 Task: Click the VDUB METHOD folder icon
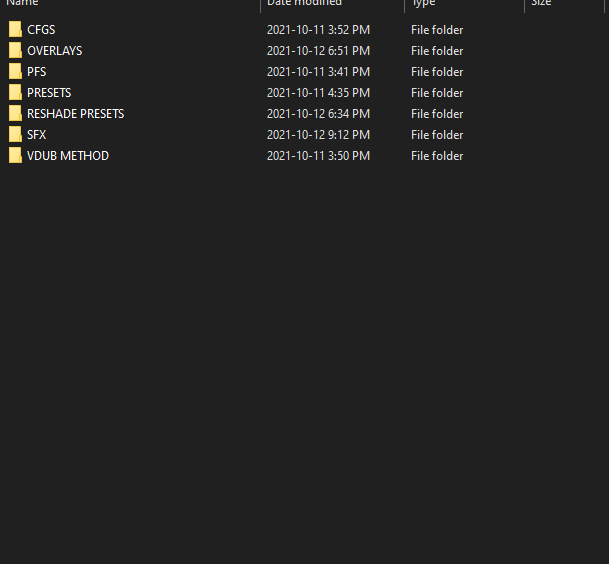tap(15, 156)
